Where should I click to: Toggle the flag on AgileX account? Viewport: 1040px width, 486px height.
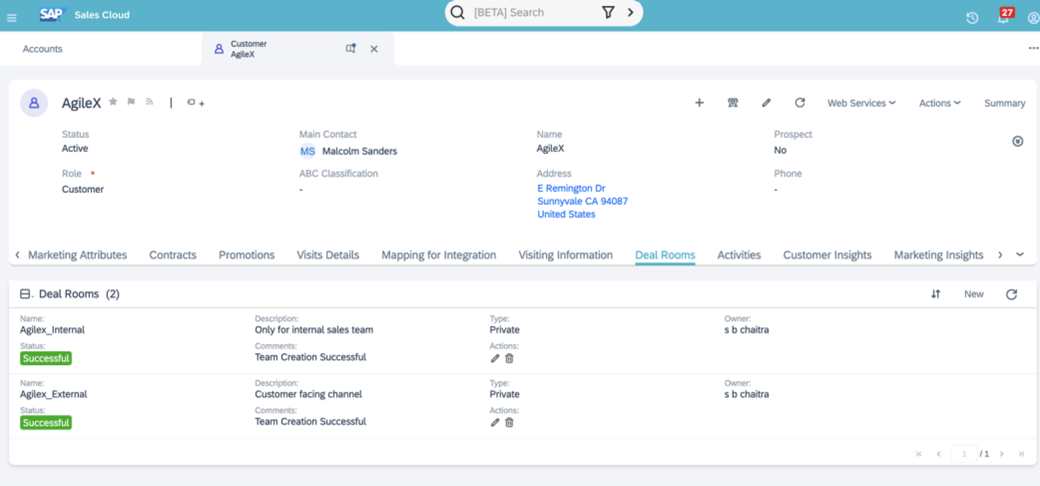[131, 102]
